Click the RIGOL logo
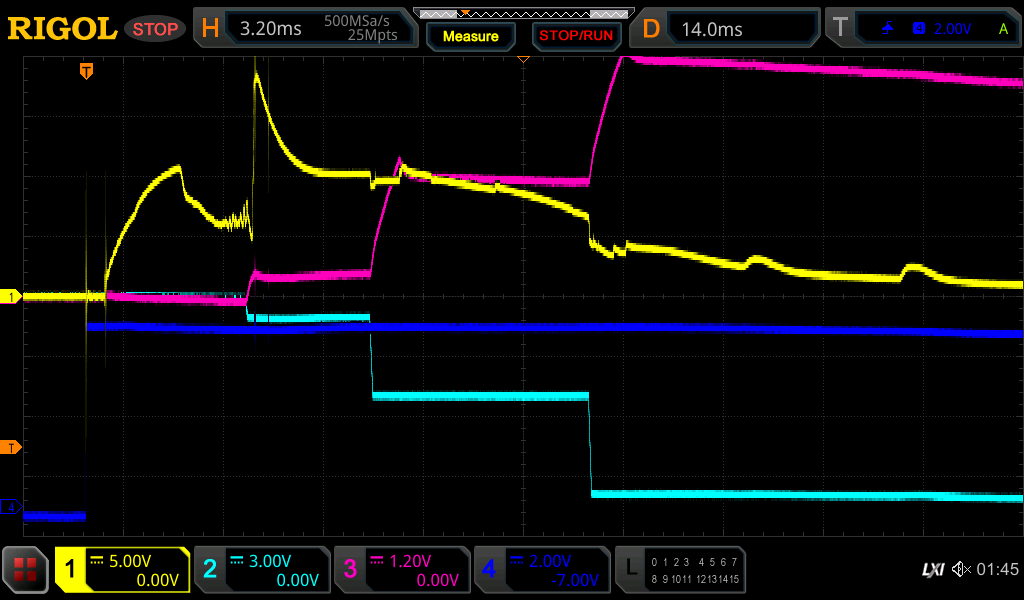Viewport: 1024px width, 600px height. click(62, 29)
